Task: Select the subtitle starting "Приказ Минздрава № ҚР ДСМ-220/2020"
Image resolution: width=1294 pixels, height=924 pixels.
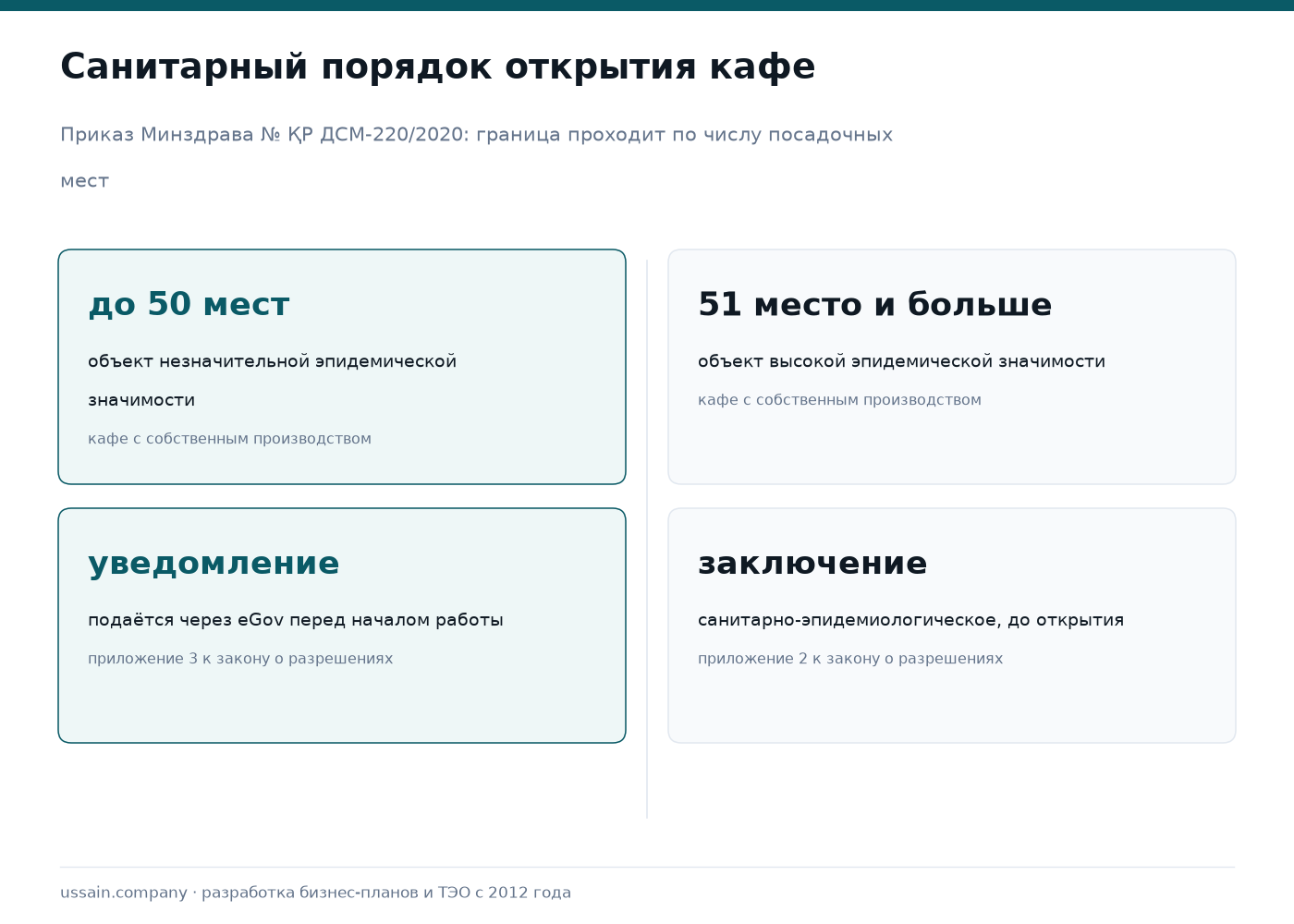Action: point(476,157)
